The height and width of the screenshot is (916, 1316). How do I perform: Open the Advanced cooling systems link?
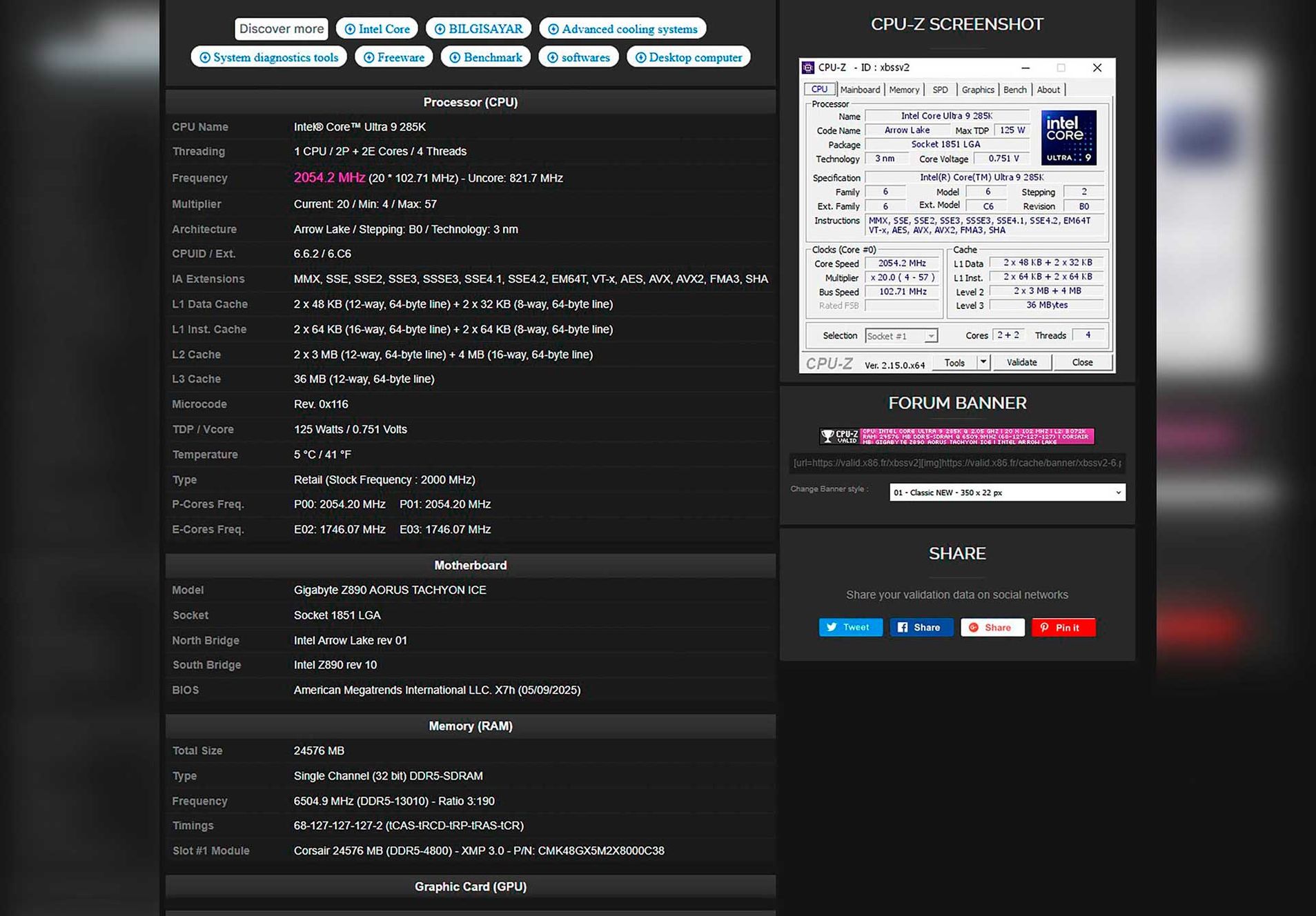click(622, 29)
